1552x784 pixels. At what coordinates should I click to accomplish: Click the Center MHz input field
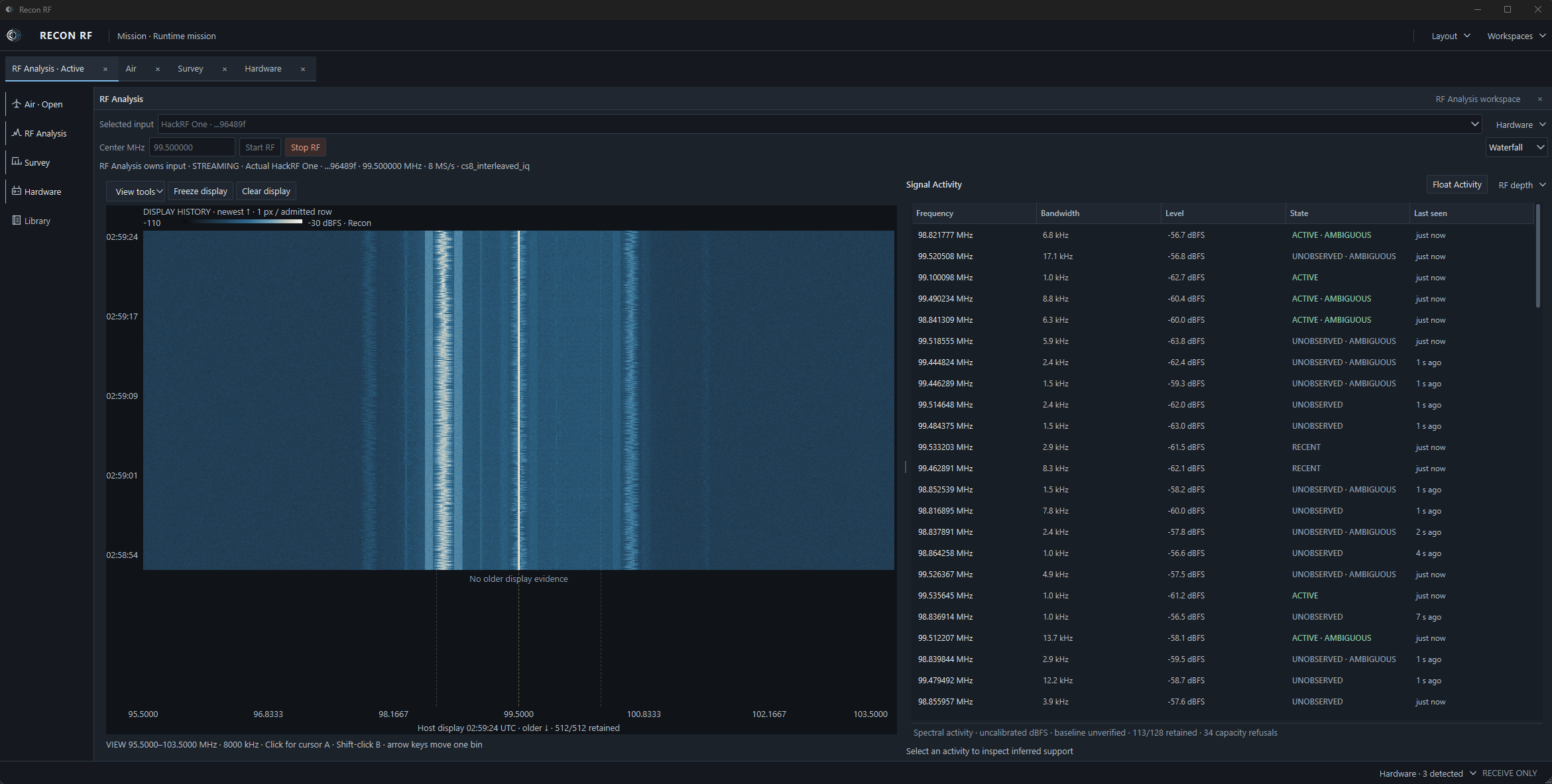point(192,147)
